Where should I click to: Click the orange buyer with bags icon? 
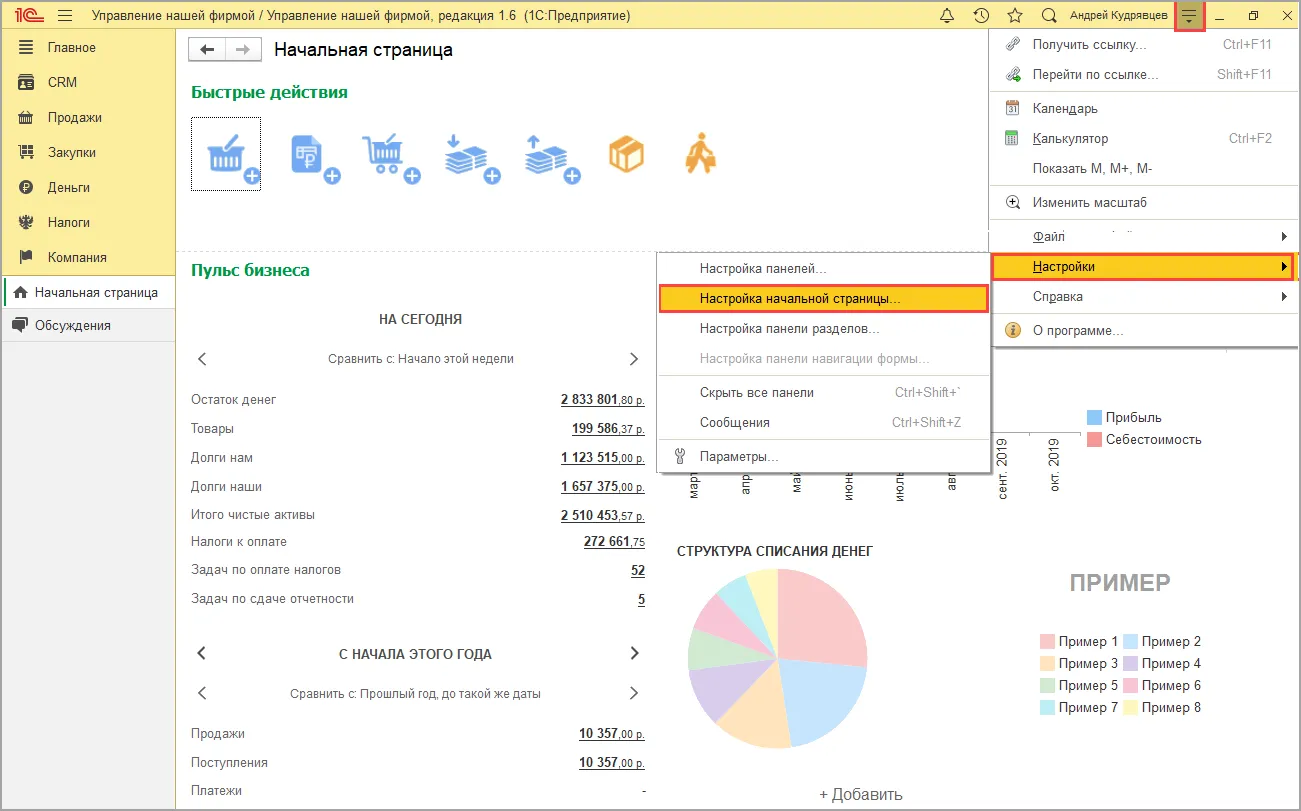(700, 156)
